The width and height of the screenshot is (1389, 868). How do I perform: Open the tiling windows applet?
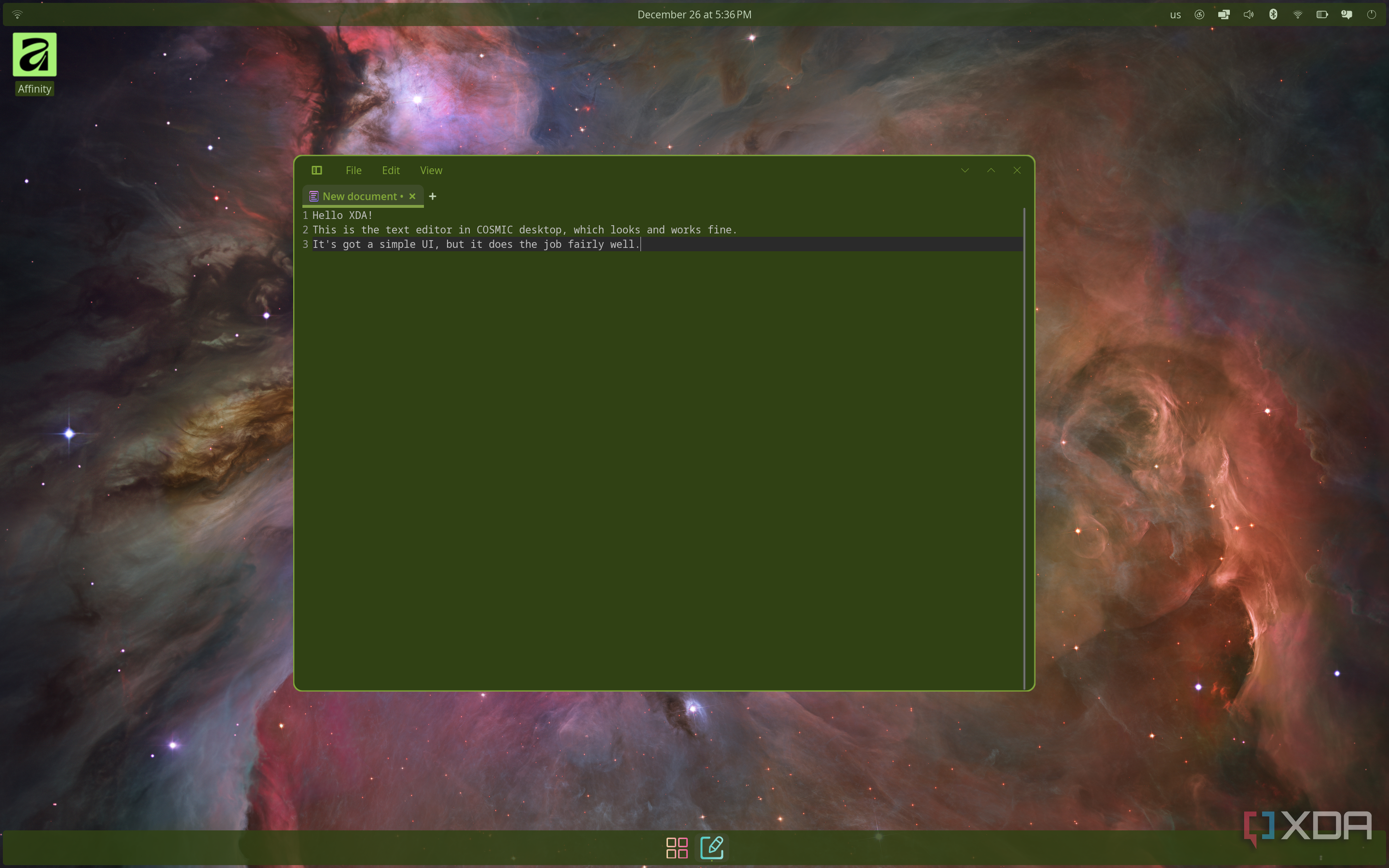click(1224, 14)
